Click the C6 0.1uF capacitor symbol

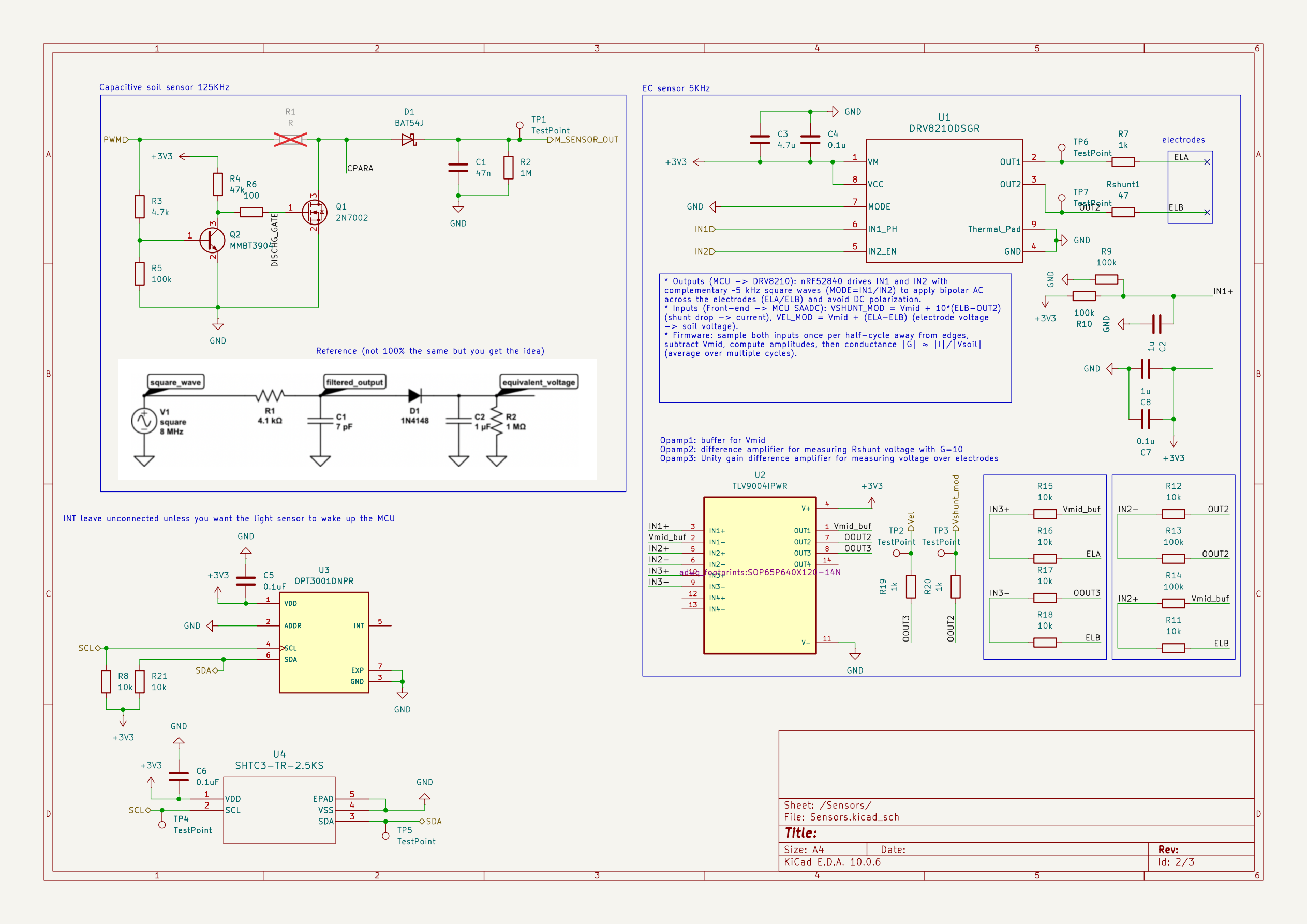pos(179,777)
